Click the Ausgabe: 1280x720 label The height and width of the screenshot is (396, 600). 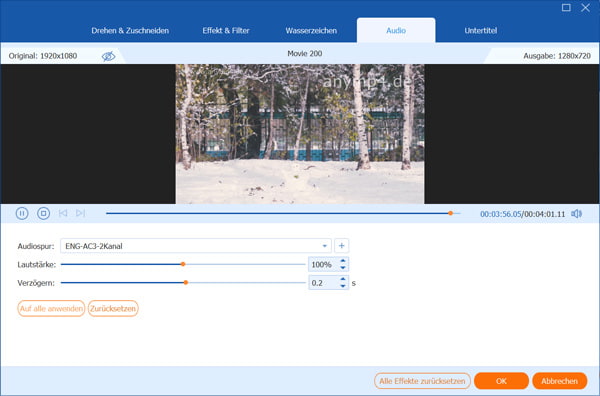tap(557, 56)
